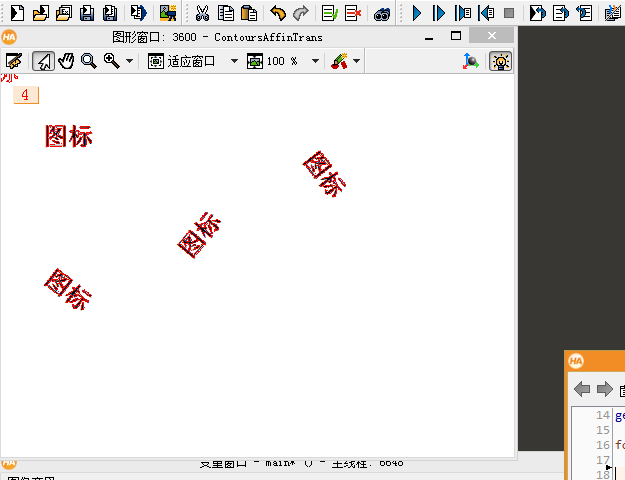625x480 pixels.
Task: Minimize the graphics window
Action: [429, 37]
